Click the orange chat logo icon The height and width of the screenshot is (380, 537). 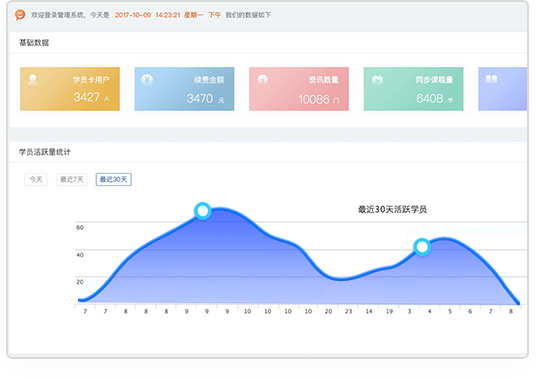[20, 15]
